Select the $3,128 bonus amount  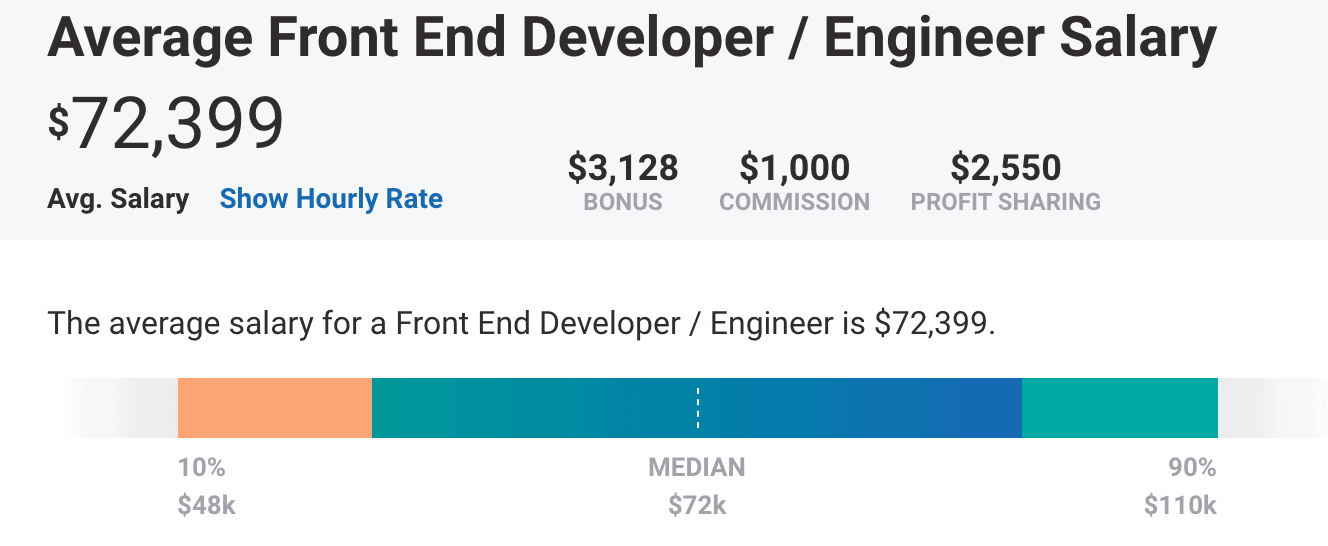pyautogui.click(x=623, y=167)
